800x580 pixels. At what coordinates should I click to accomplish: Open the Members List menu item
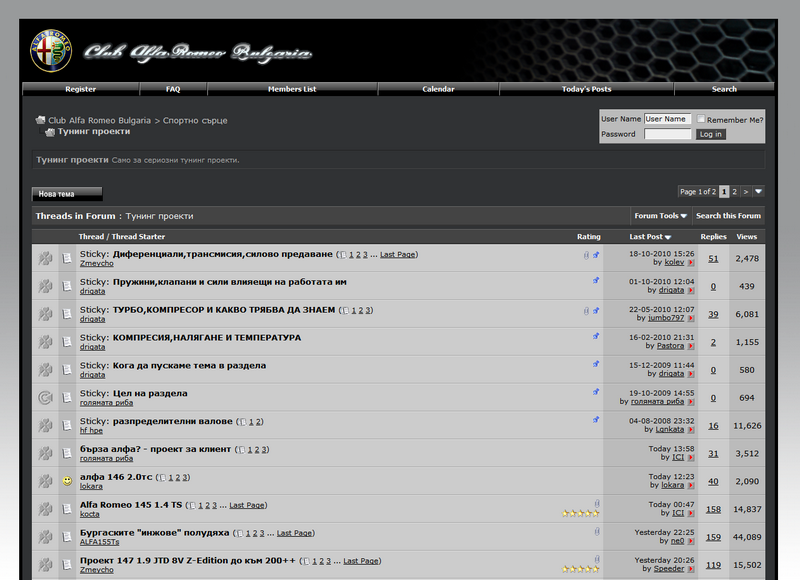(292, 89)
